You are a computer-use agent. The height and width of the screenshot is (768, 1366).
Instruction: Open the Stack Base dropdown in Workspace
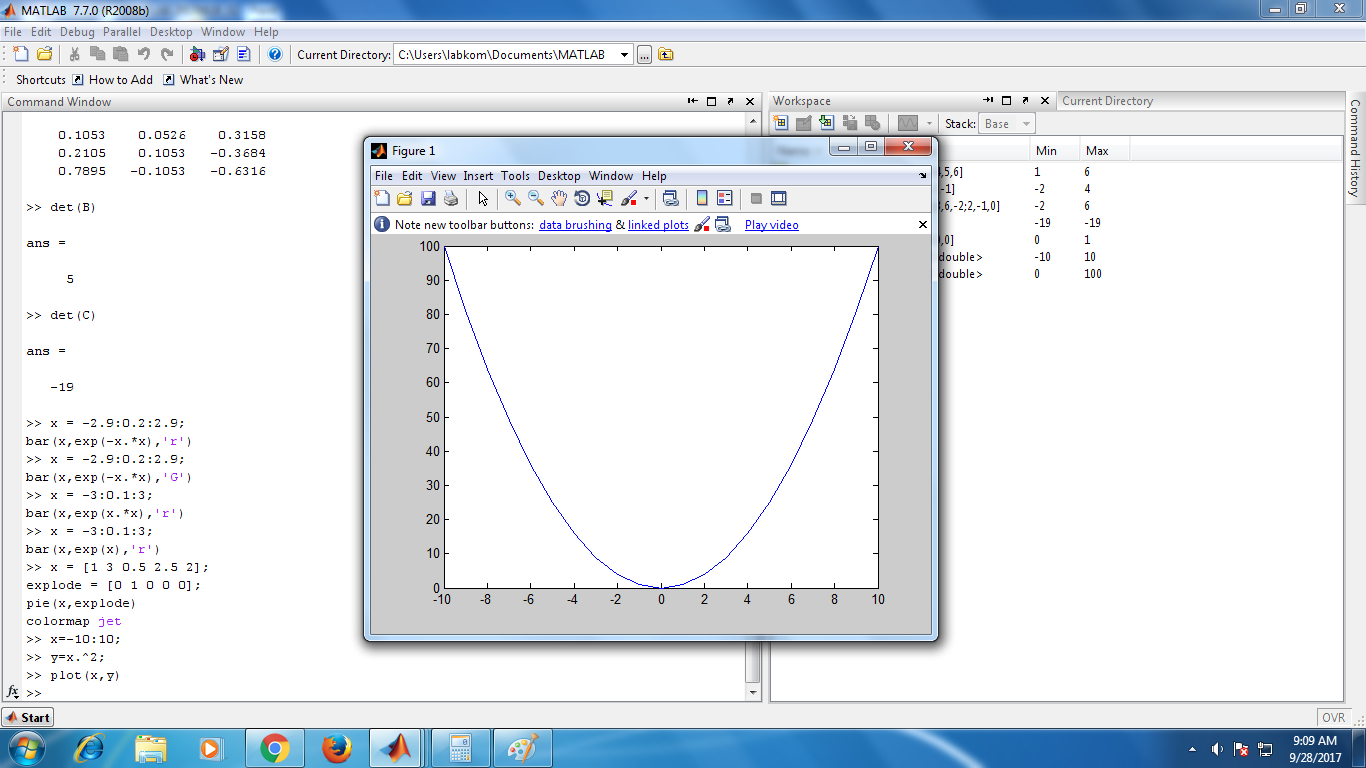point(1026,124)
